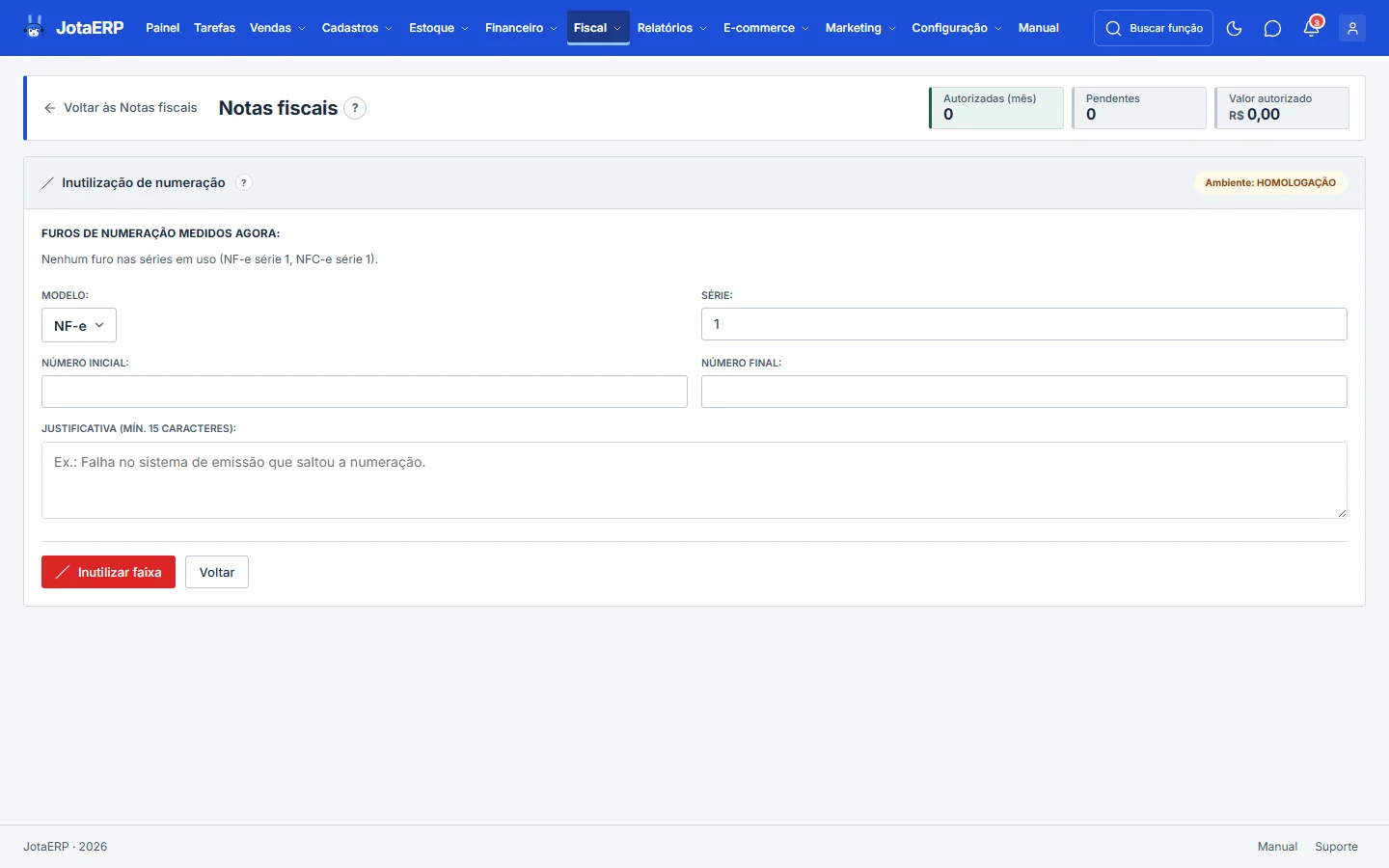1389x868 pixels.
Task: Expand the Estoque menu
Action: pos(439,28)
